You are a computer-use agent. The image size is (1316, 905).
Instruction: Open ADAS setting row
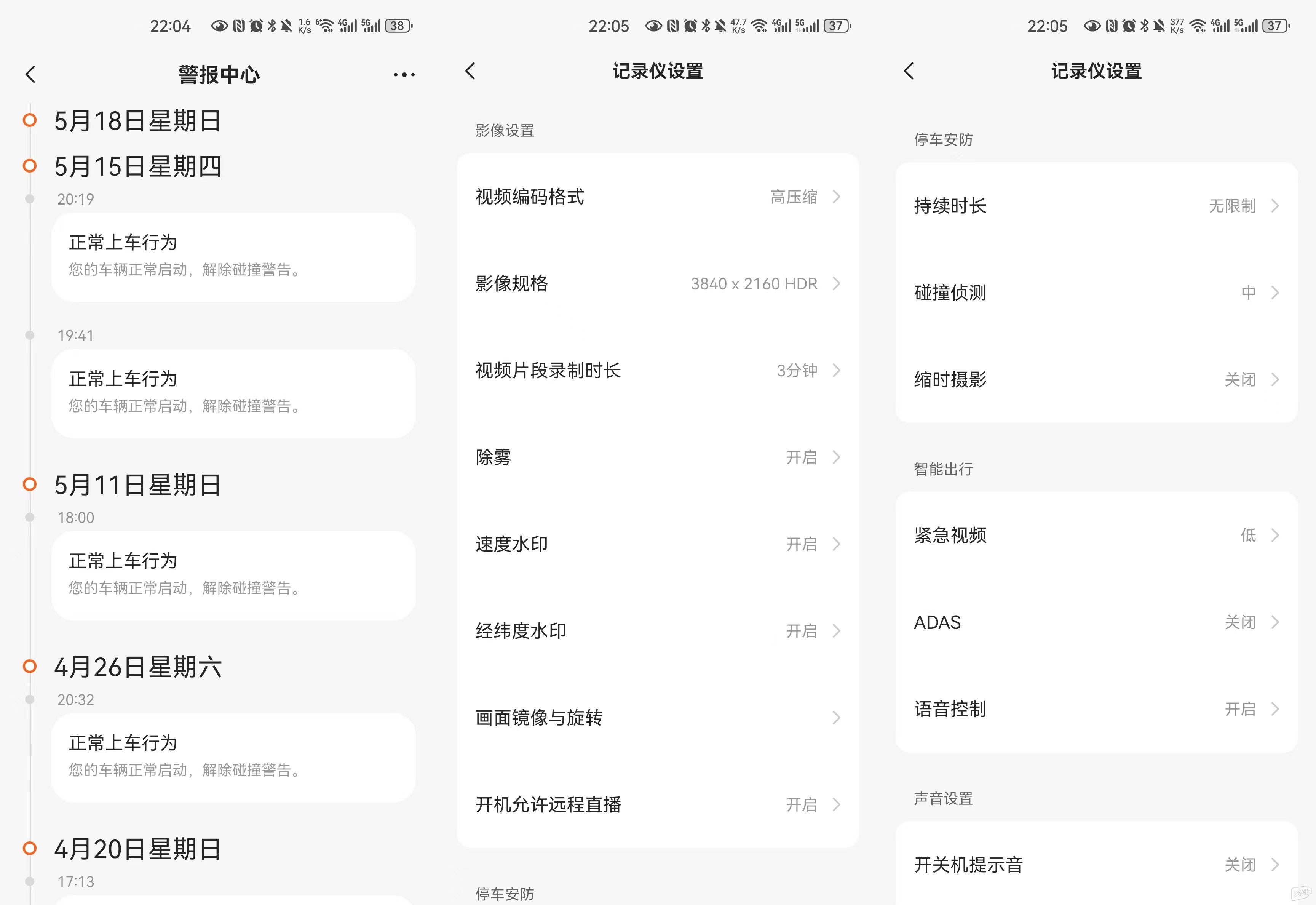(1097, 622)
